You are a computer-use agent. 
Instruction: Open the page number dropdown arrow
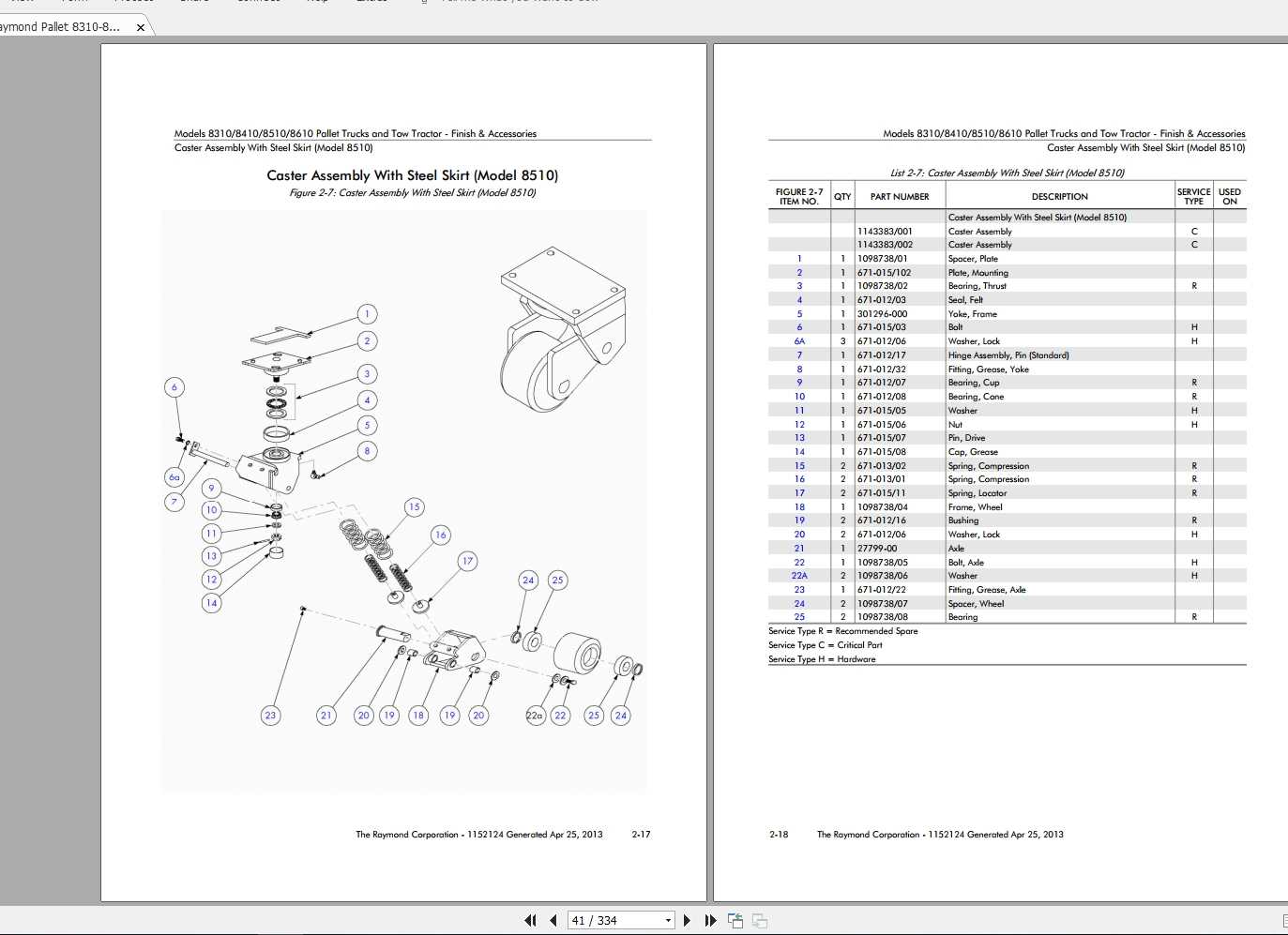(668, 920)
